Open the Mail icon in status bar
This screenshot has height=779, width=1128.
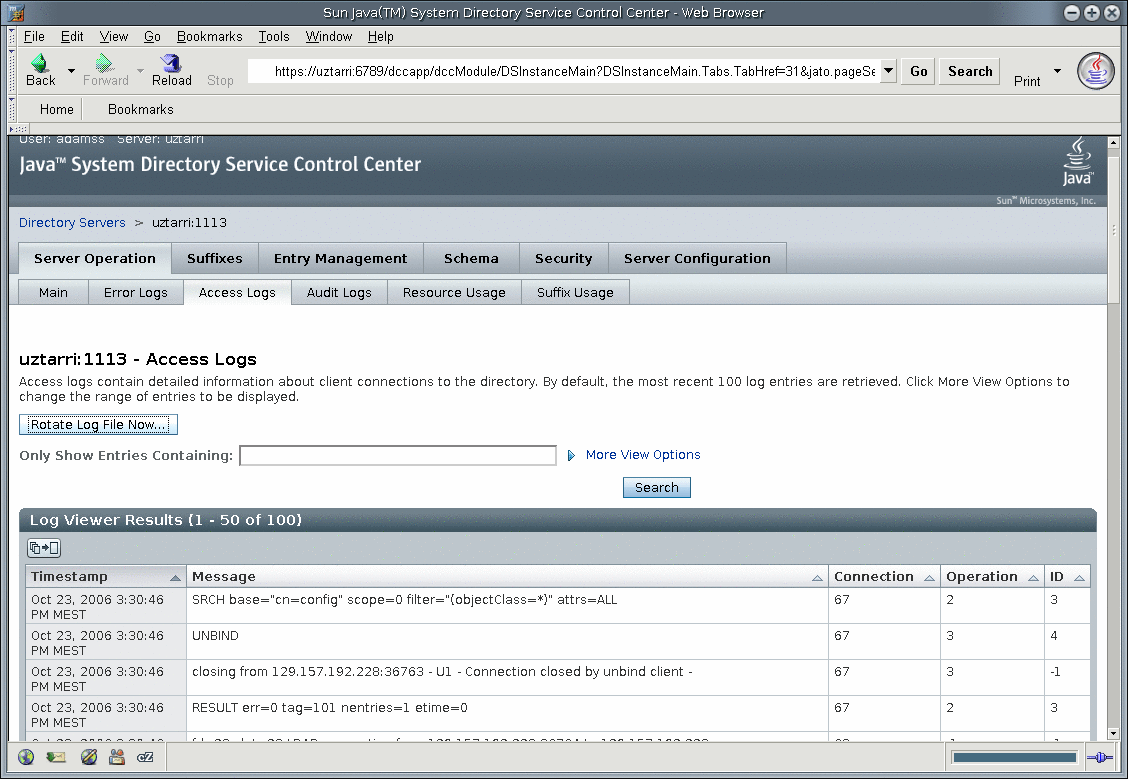click(55, 757)
